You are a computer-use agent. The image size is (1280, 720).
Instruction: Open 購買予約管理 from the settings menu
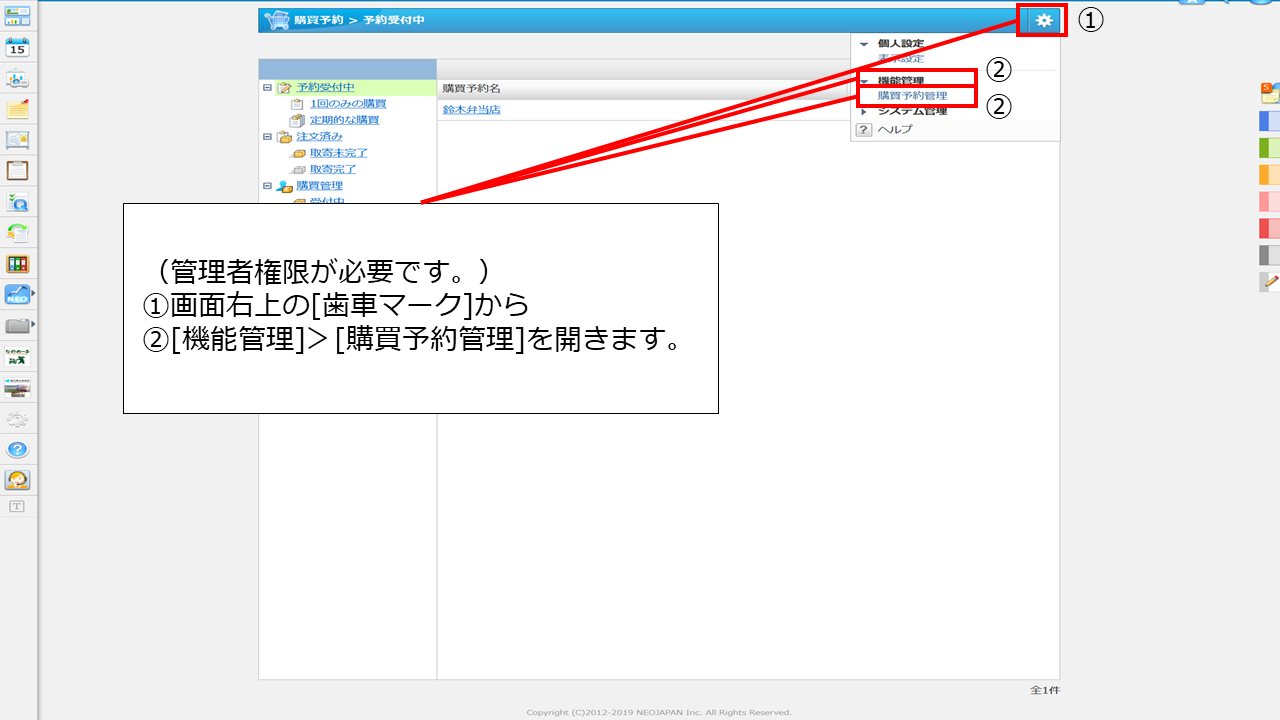coord(912,96)
